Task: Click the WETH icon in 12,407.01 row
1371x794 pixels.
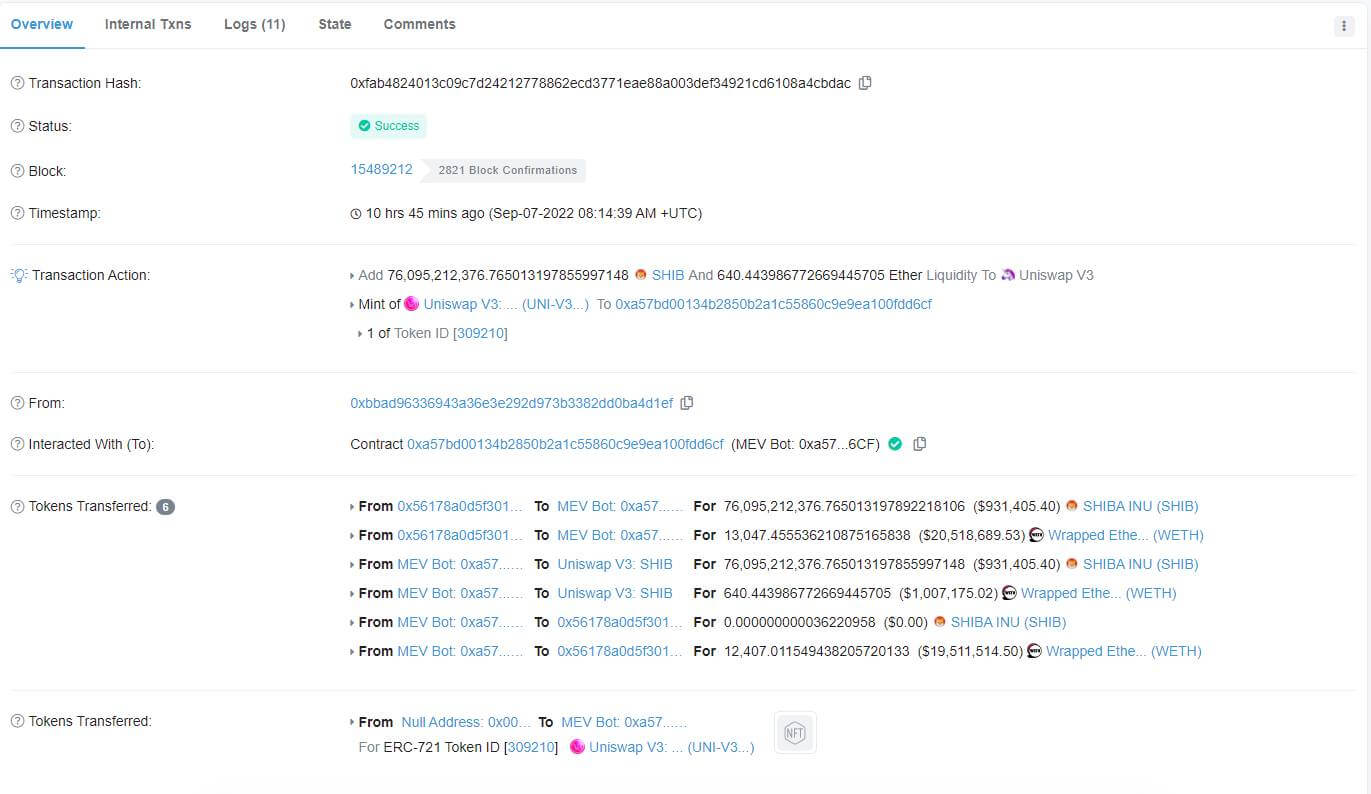Action: tap(1034, 651)
